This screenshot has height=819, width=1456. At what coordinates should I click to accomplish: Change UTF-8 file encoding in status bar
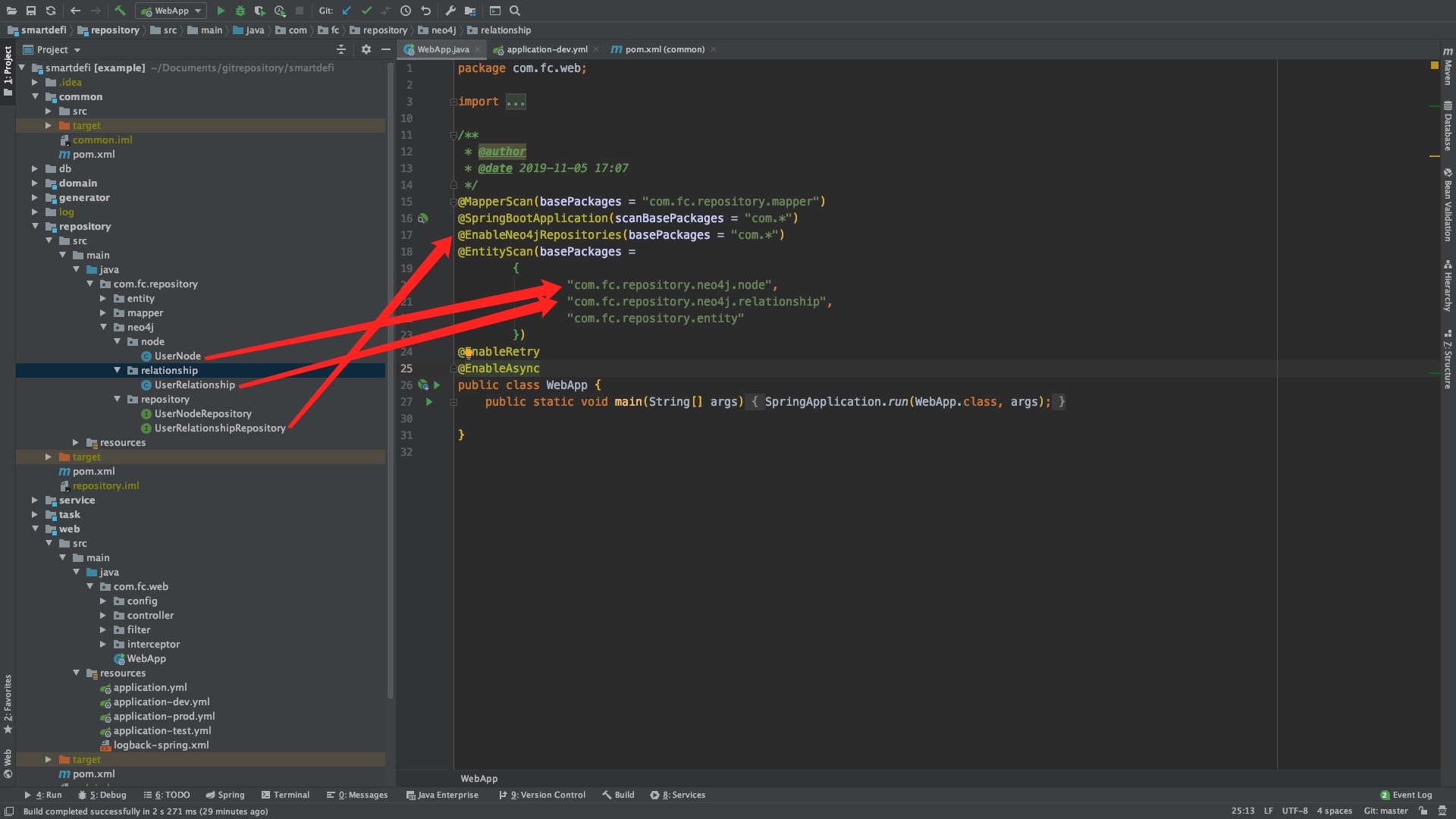pos(1294,811)
